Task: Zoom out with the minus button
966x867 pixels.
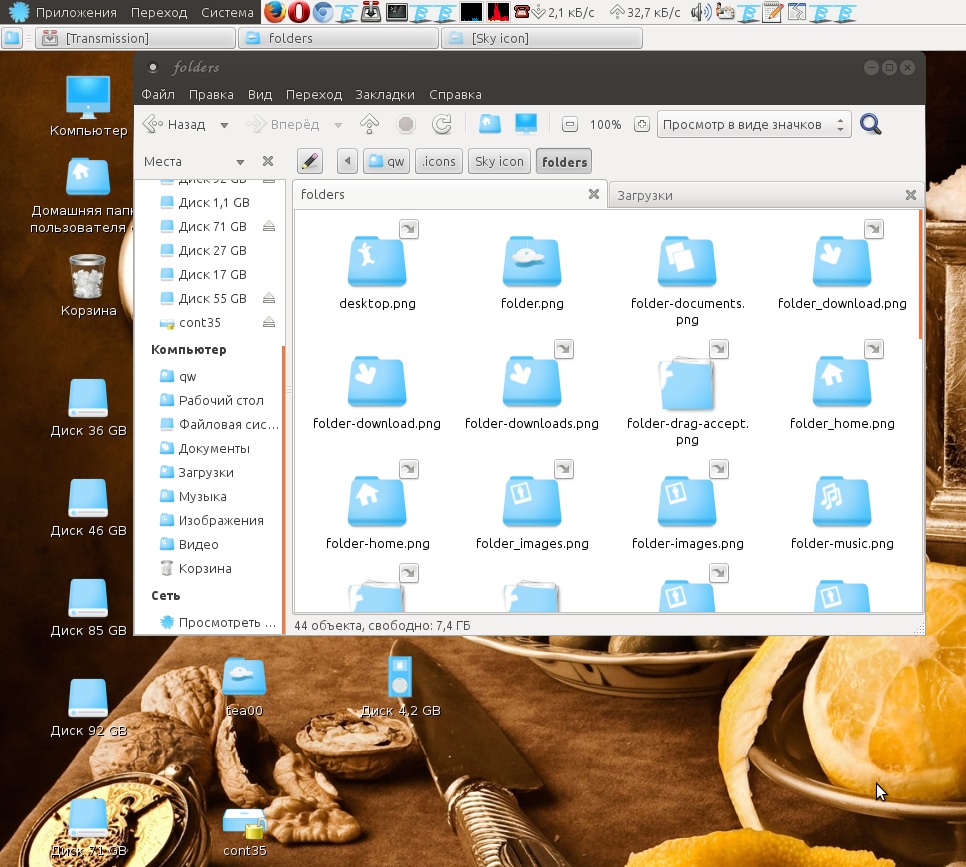Action: click(570, 124)
